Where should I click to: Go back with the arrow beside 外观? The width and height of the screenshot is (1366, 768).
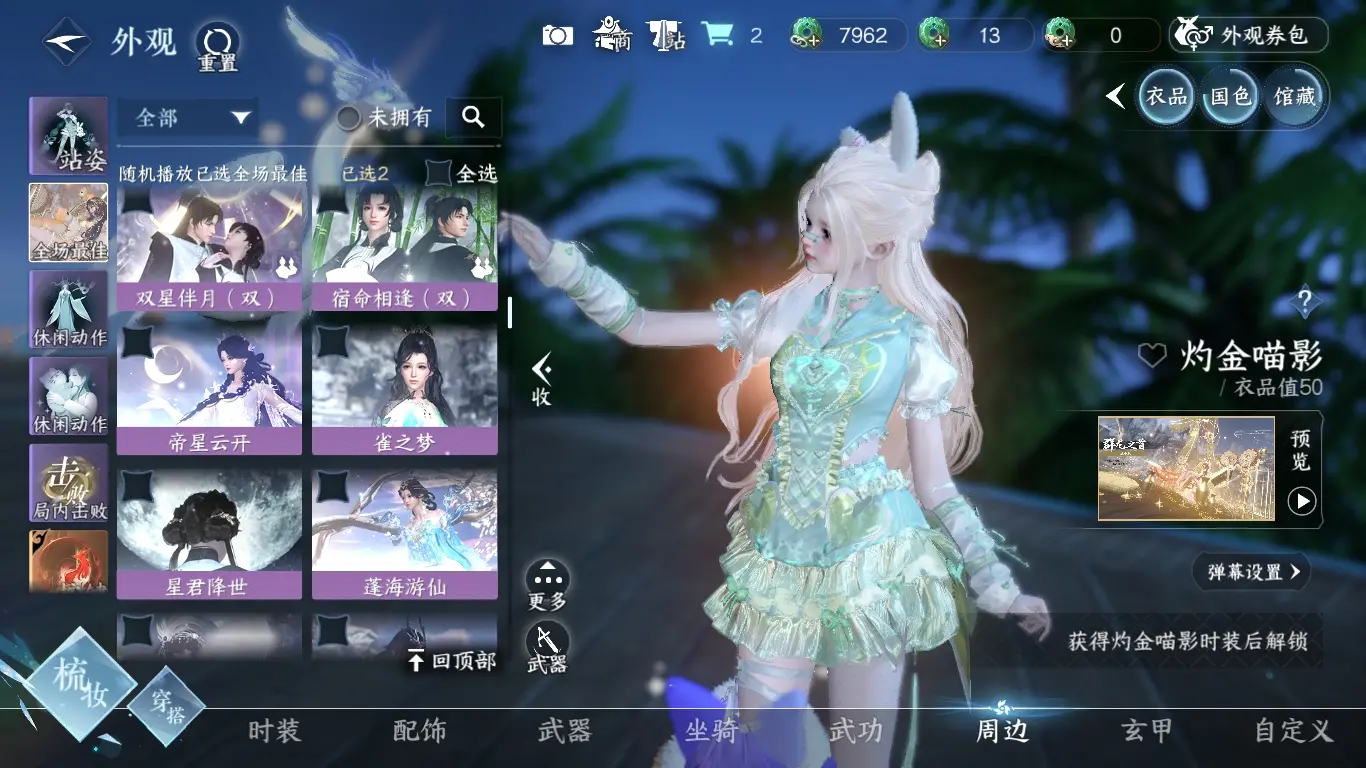pyautogui.click(x=66, y=41)
